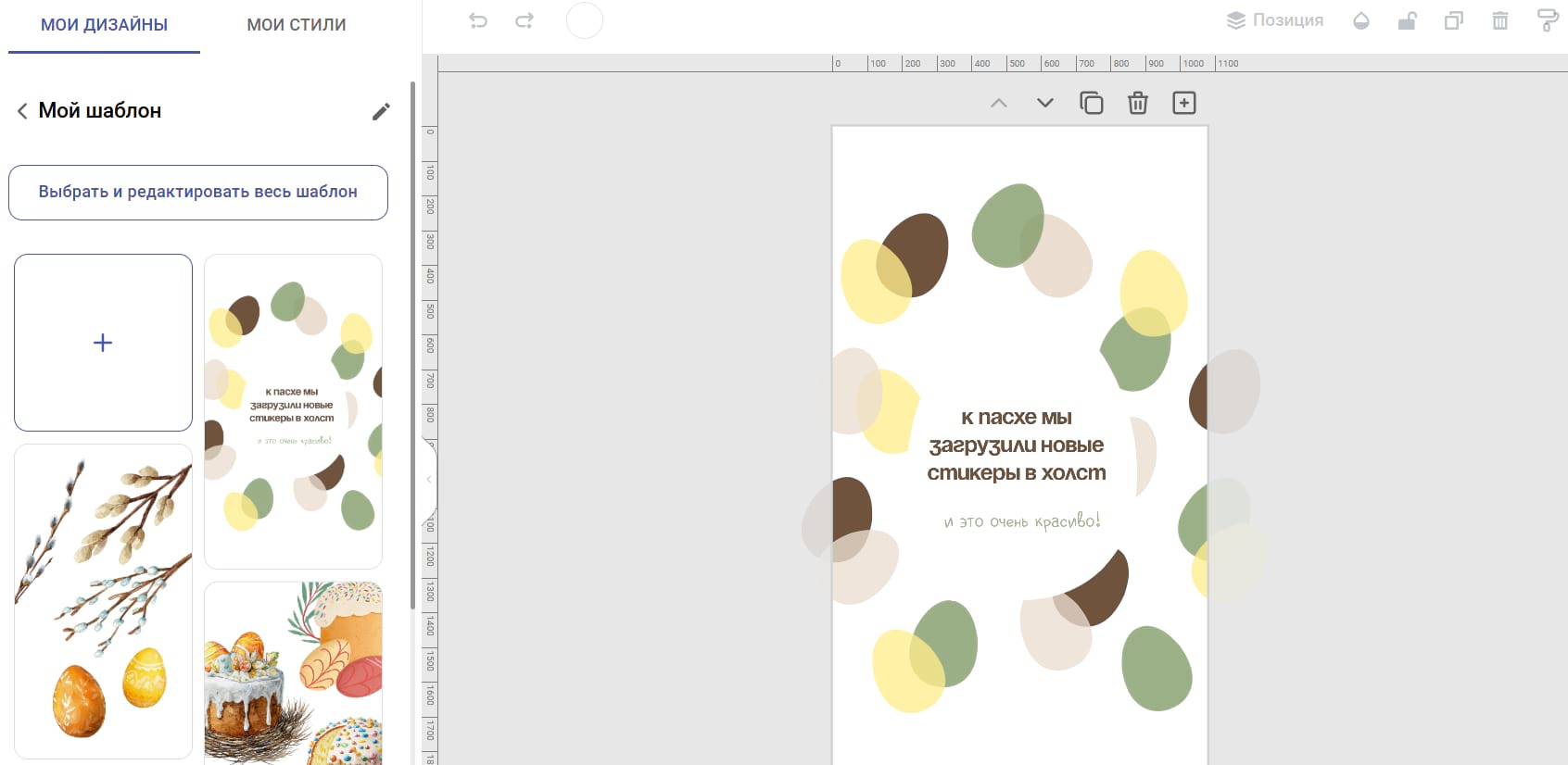Toggle the lock icon in toolbar

point(1408,20)
